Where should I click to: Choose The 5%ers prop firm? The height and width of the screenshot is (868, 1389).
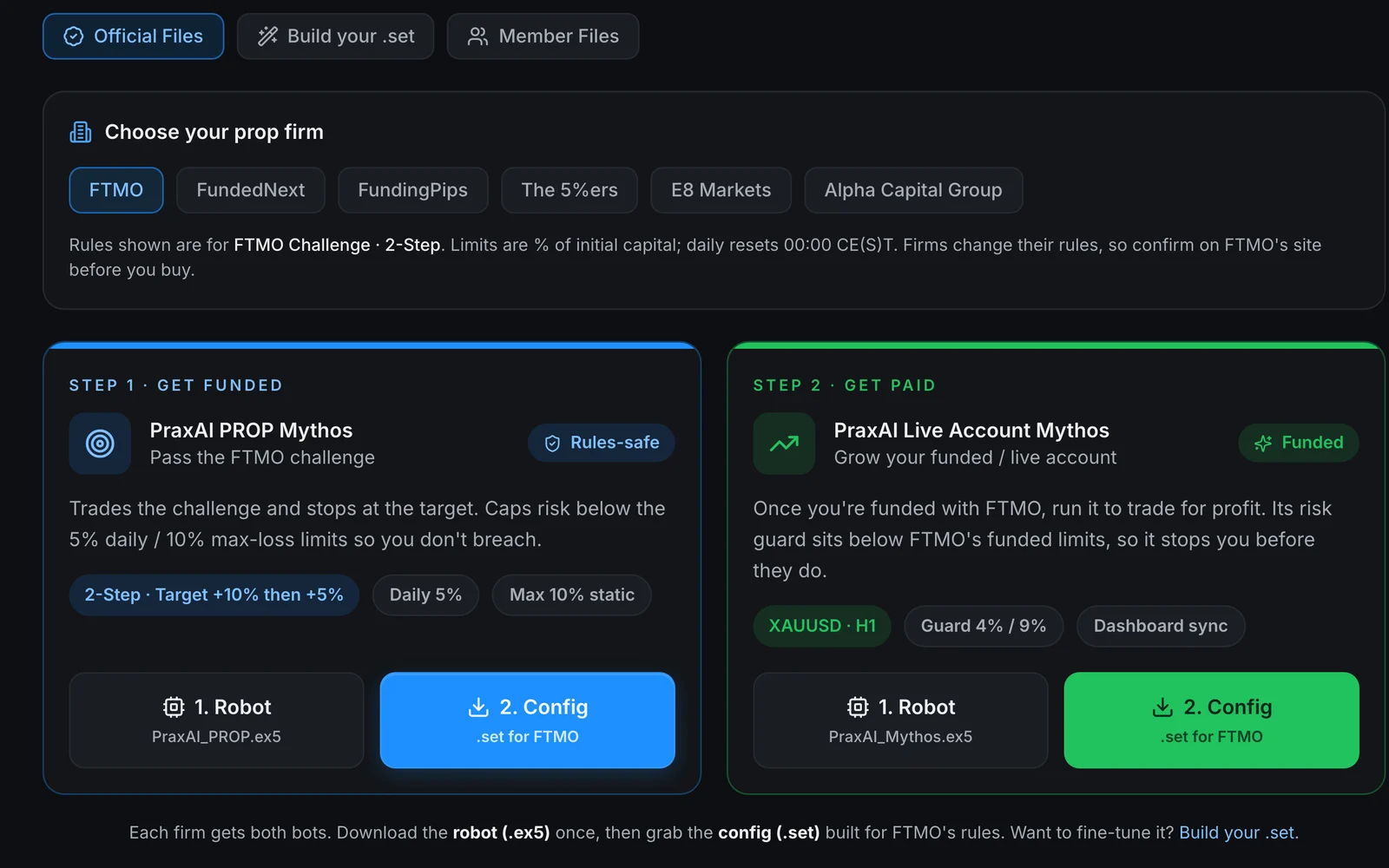coord(569,190)
